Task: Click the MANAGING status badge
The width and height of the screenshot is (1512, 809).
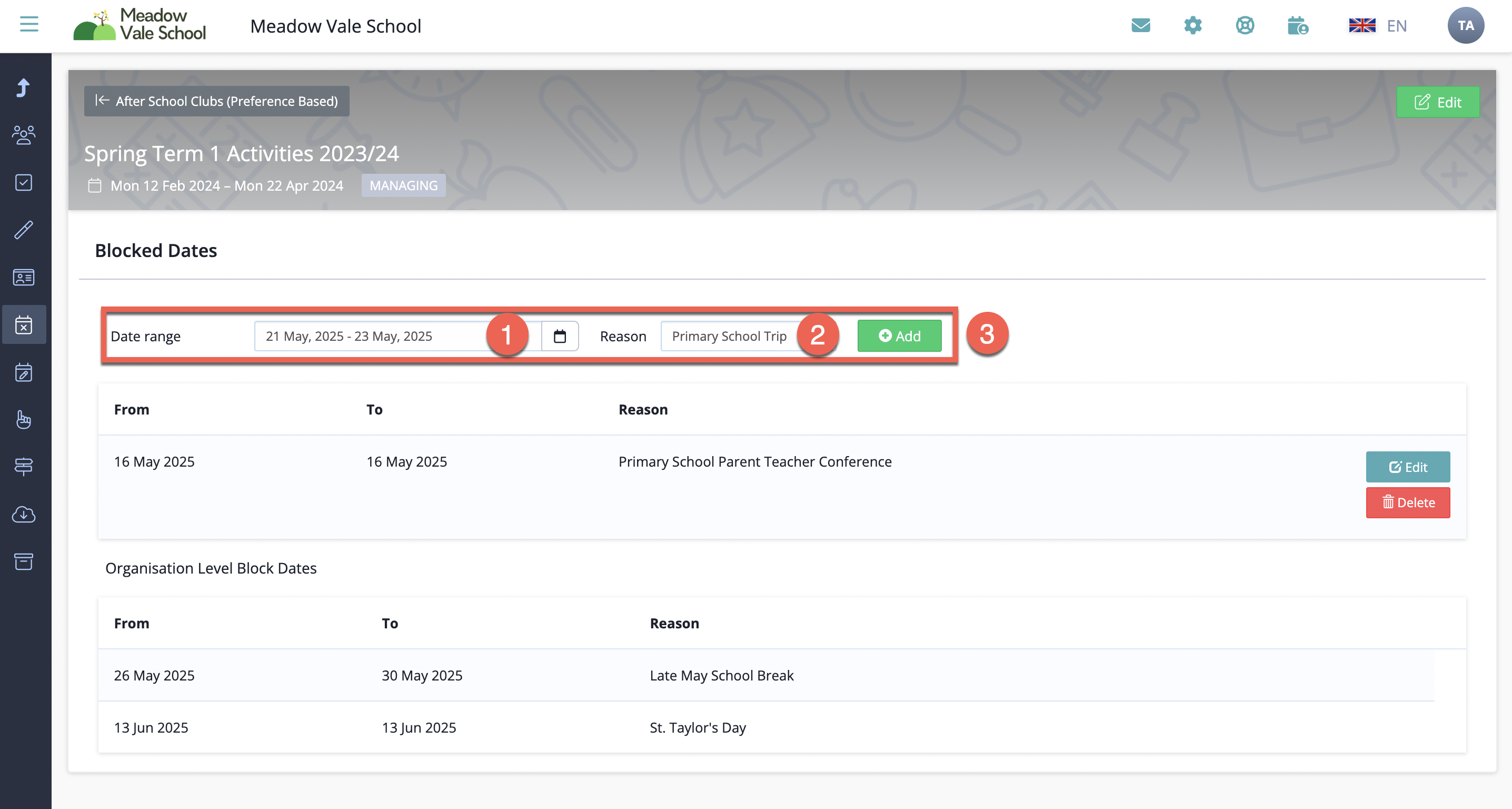Action: (x=403, y=185)
